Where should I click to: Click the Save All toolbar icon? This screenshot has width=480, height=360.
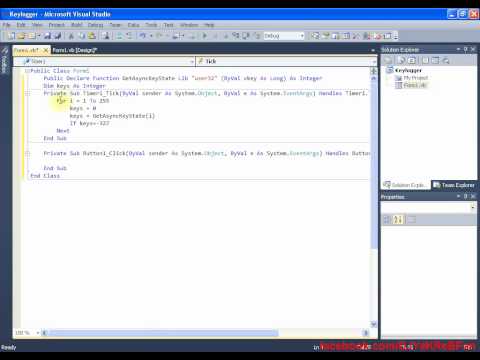tap(57, 36)
